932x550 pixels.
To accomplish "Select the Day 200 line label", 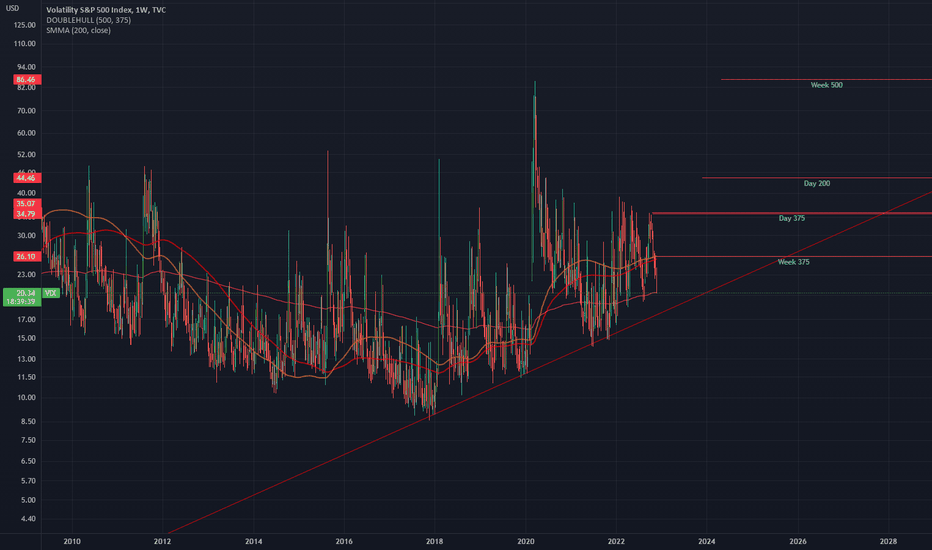I will click(817, 183).
